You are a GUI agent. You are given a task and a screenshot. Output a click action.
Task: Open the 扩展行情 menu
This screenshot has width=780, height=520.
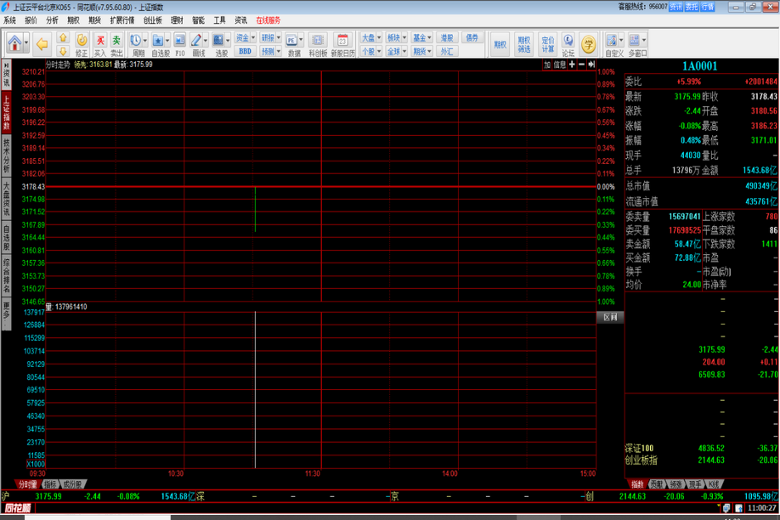point(122,20)
